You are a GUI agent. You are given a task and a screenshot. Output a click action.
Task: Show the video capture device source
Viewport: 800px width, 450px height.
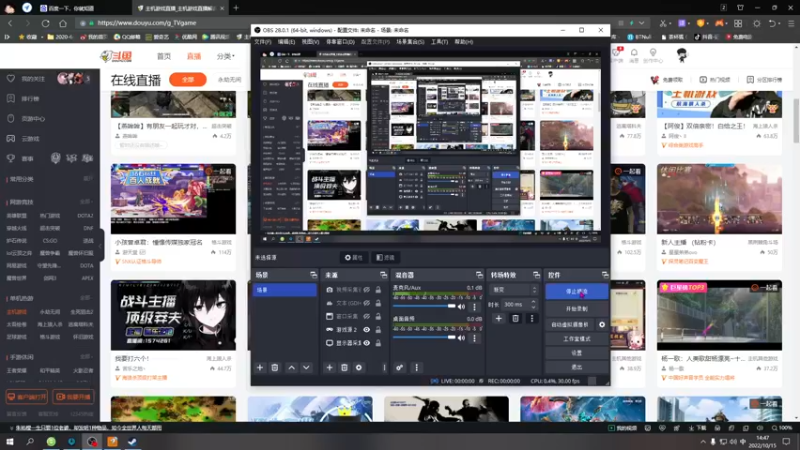pos(366,290)
